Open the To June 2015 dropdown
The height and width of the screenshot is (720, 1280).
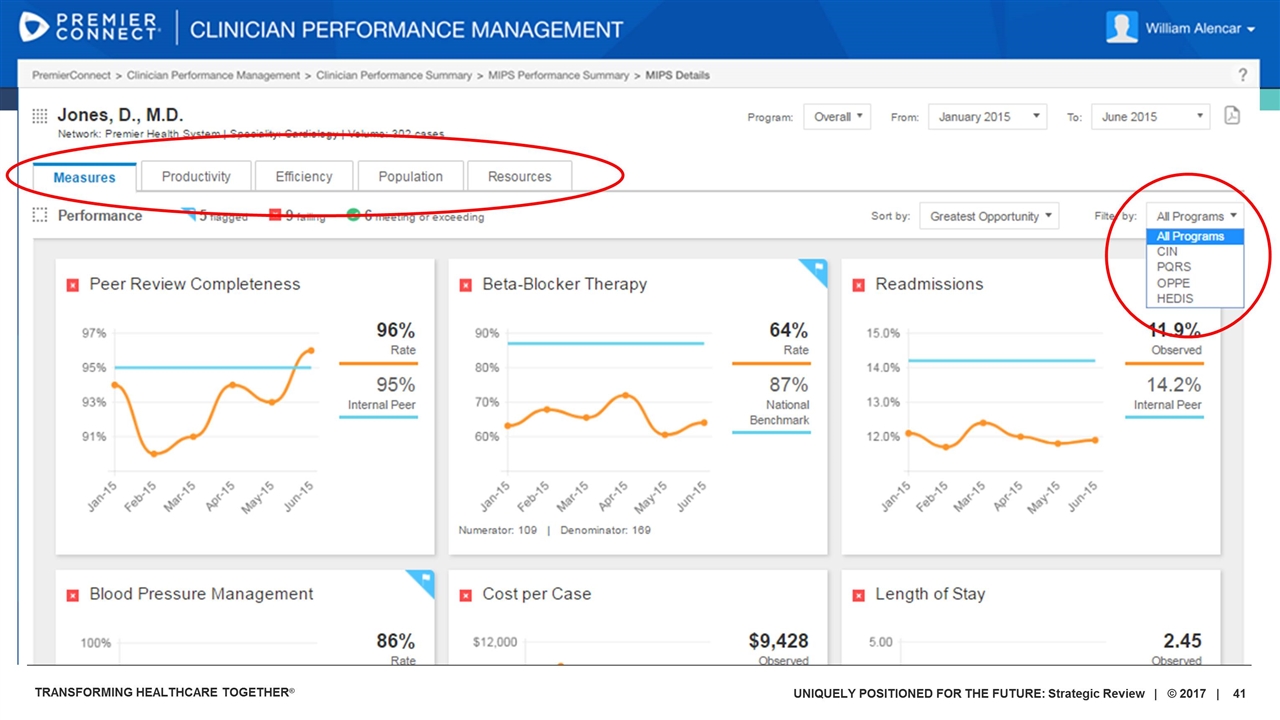[1150, 117]
